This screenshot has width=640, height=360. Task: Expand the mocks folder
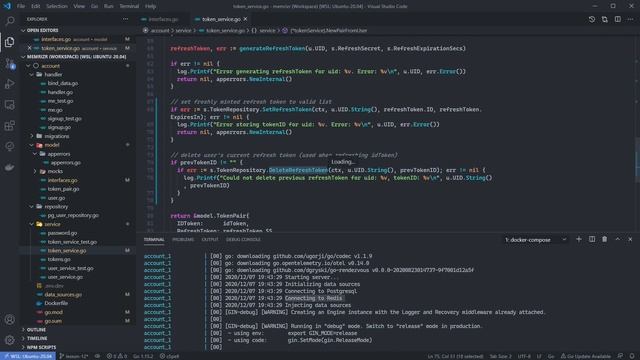pos(35,171)
